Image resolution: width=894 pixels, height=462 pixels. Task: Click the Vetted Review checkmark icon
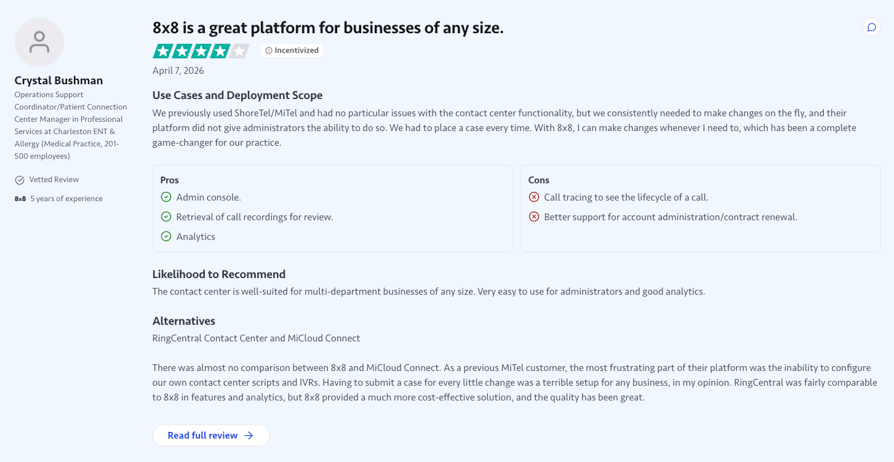[19, 180]
